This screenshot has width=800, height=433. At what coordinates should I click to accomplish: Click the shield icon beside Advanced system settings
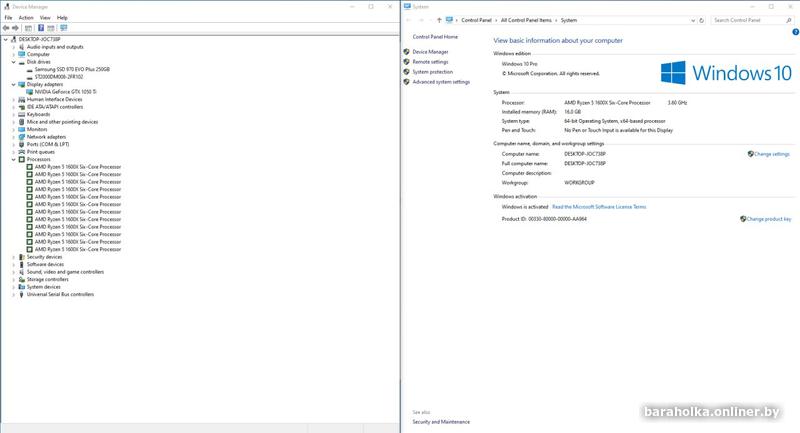pyautogui.click(x=407, y=82)
